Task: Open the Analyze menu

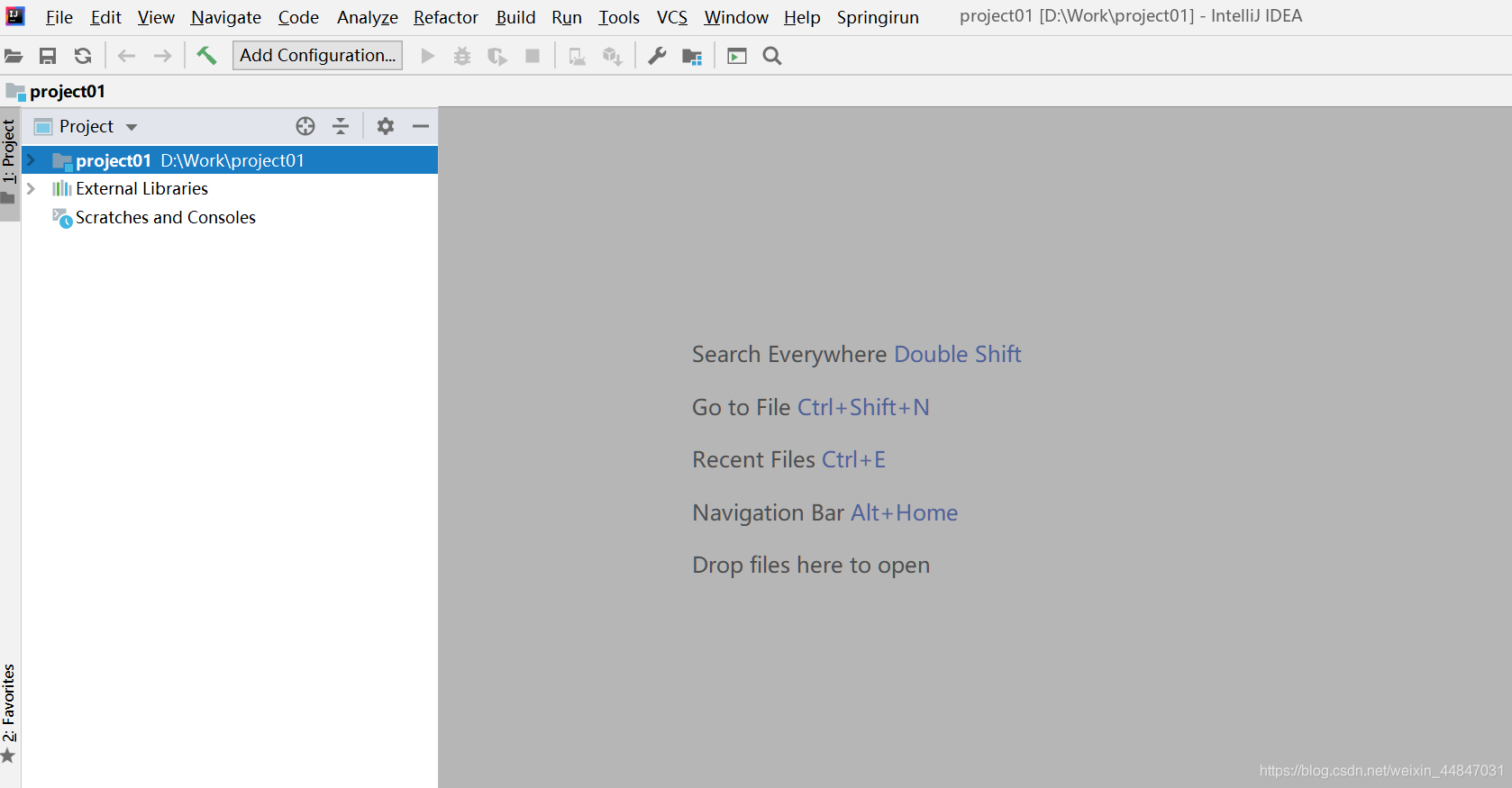Action: 368,17
